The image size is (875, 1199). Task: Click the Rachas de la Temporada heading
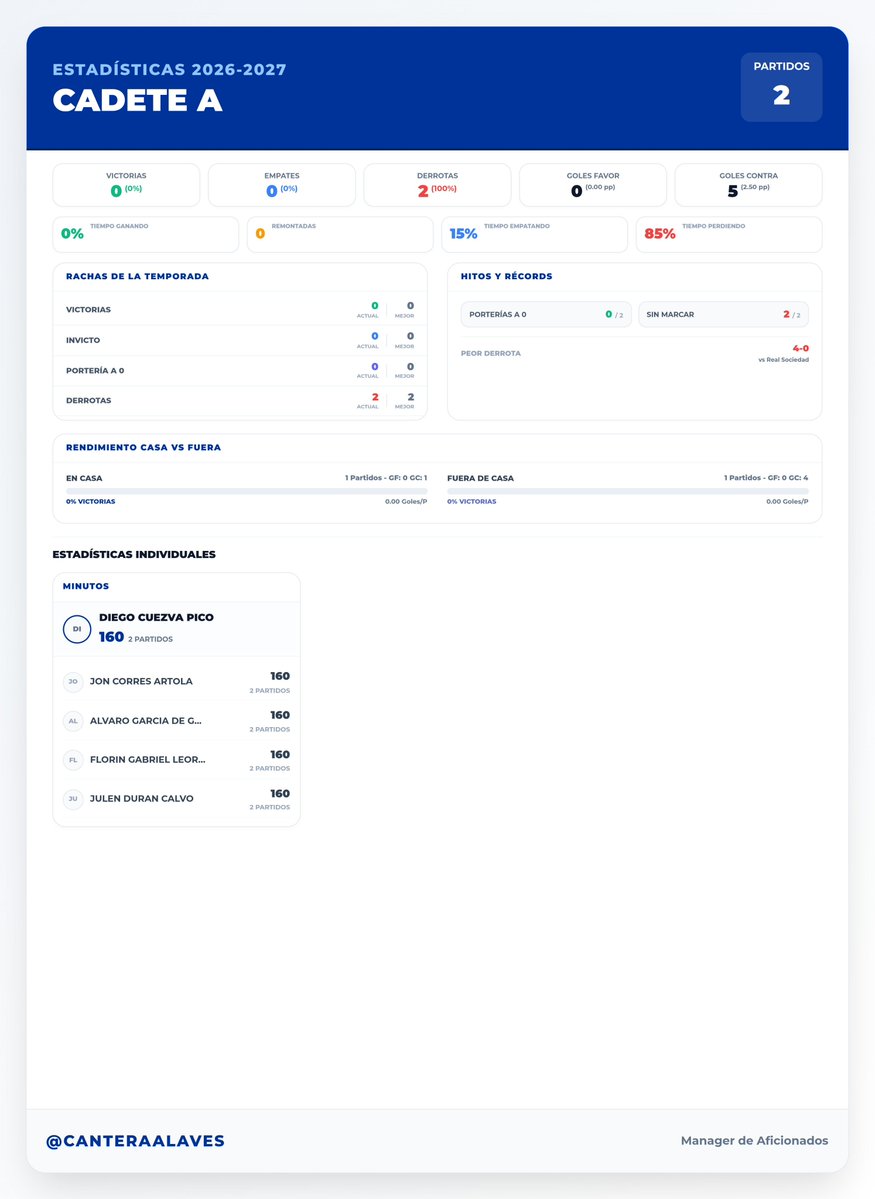(x=137, y=276)
